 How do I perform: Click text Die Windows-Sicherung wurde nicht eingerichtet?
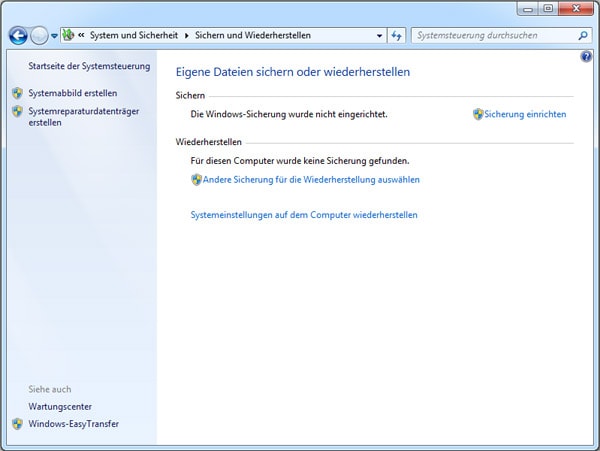click(289, 114)
